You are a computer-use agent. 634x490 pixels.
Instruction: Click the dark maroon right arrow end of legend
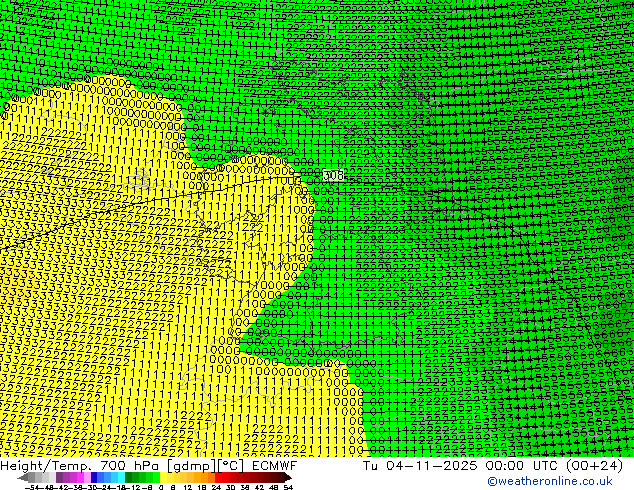287,478
